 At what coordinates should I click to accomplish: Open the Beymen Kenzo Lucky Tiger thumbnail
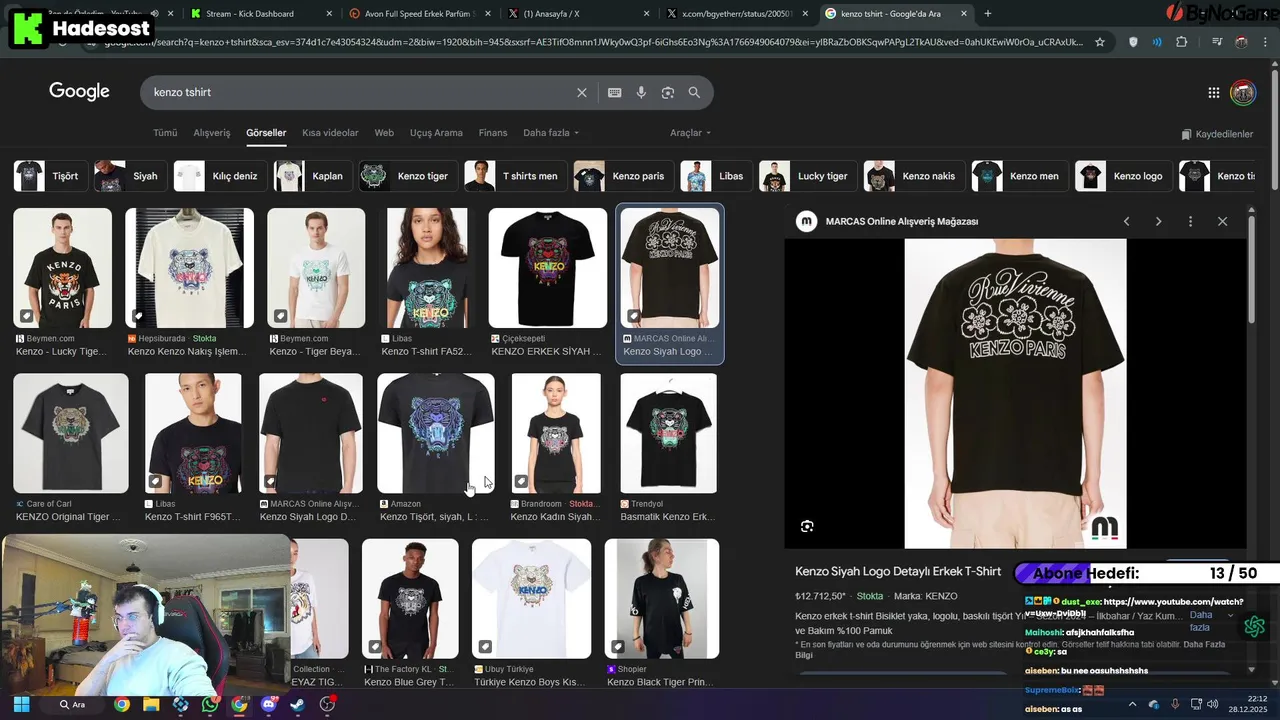[62, 268]
